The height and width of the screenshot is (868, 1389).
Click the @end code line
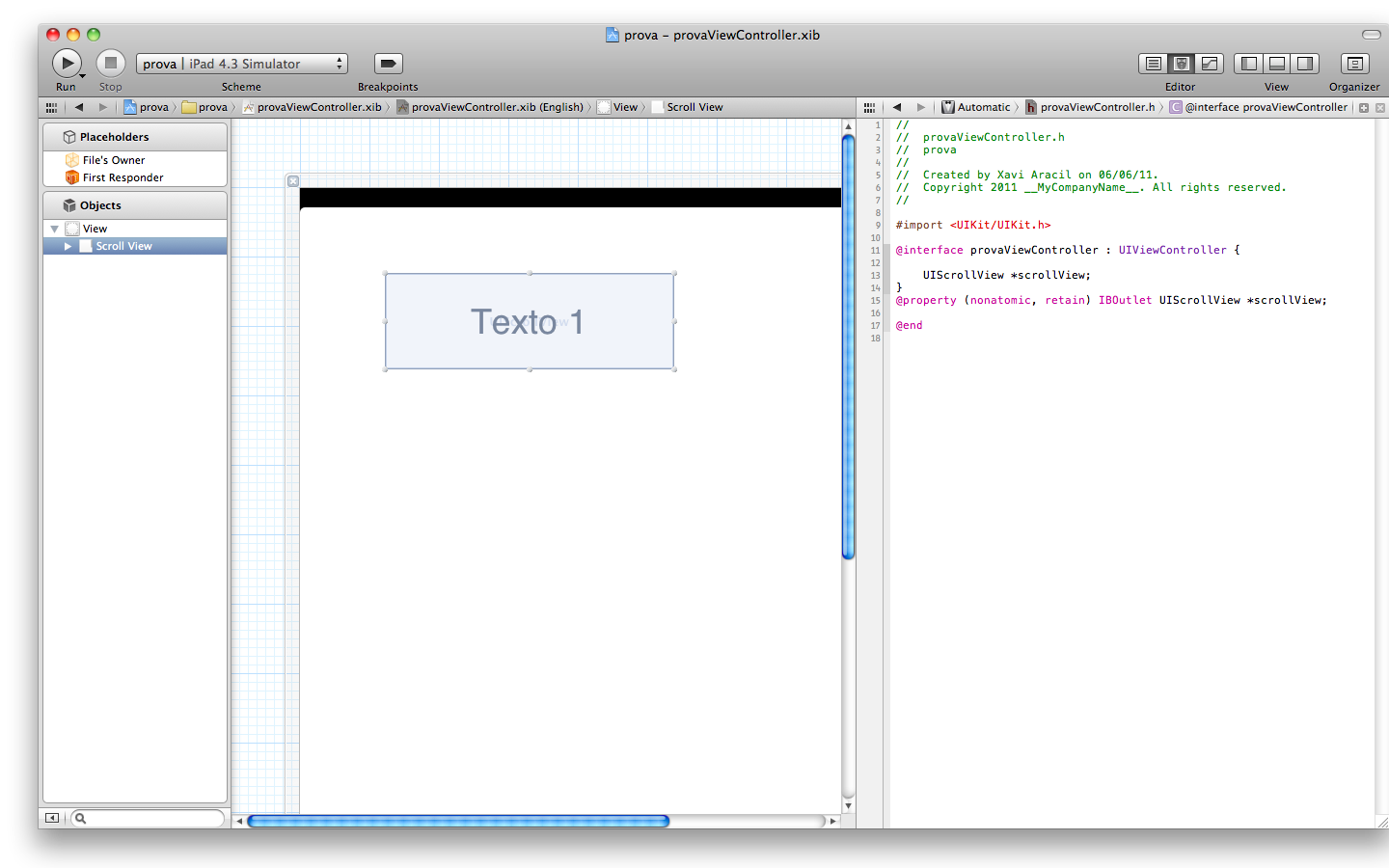click(x=909, y=325)
